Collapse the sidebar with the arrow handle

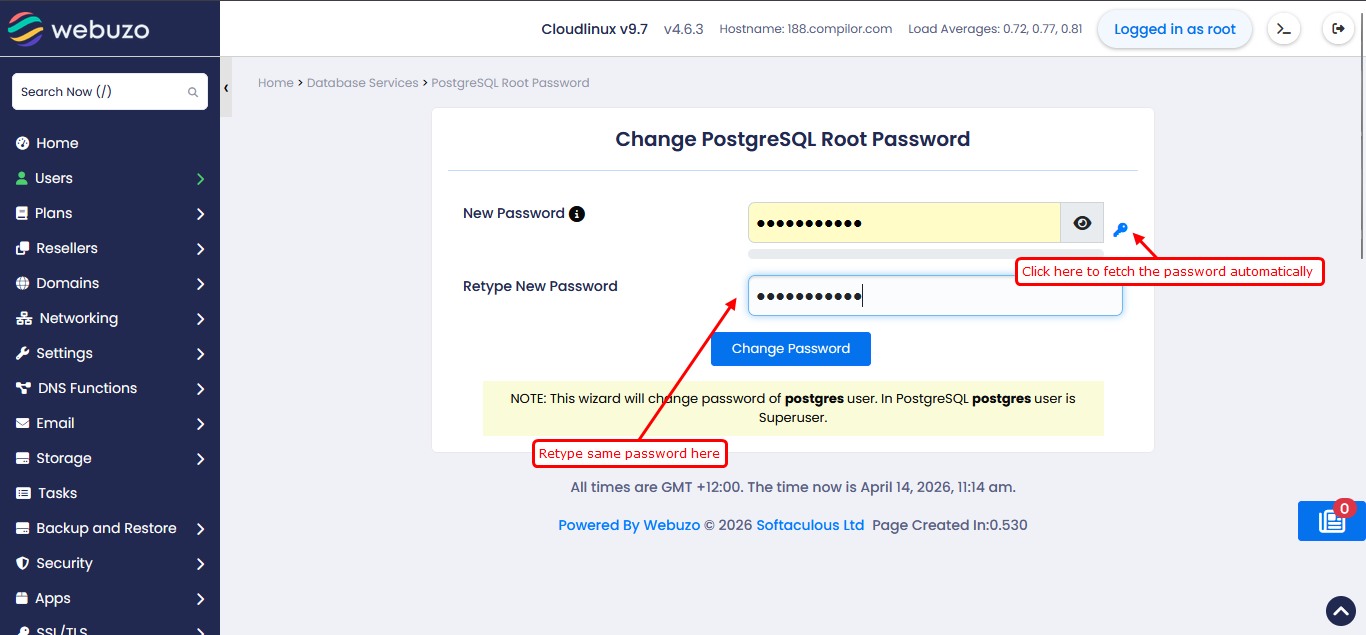[x=226, y=88]
